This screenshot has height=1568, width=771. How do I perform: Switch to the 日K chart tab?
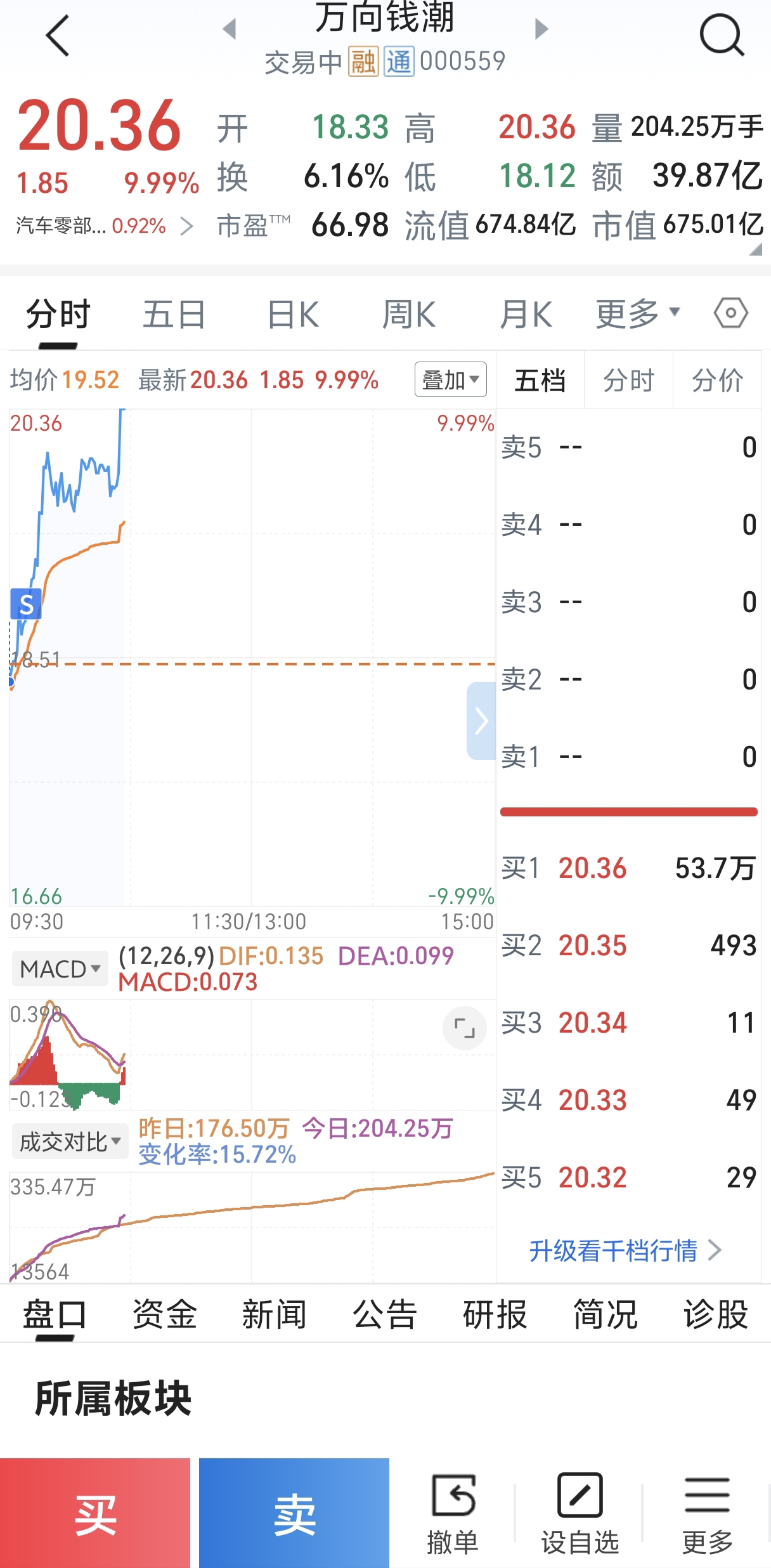[294, 314]
